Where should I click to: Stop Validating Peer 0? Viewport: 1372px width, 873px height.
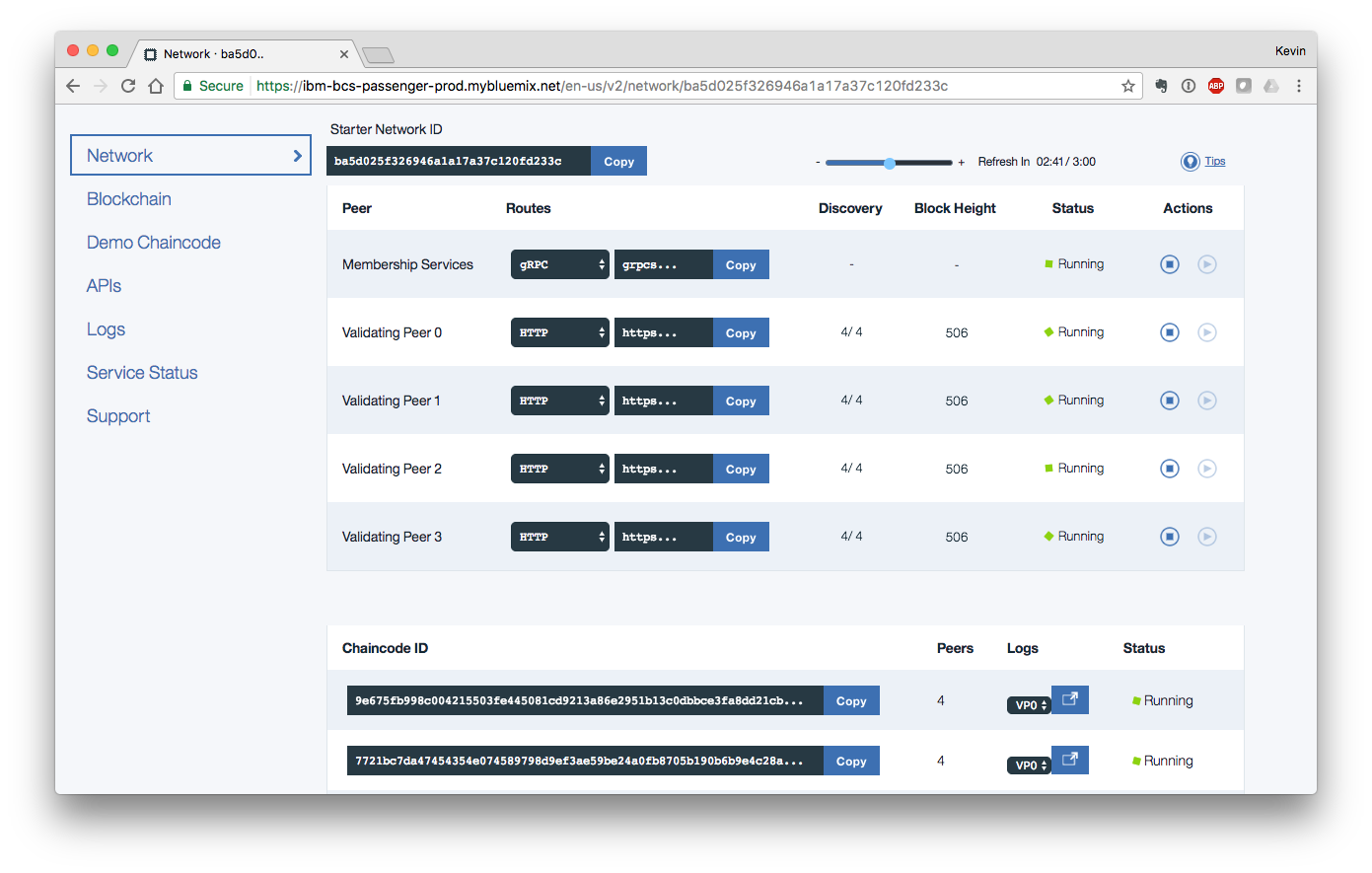coord(1170,332)
